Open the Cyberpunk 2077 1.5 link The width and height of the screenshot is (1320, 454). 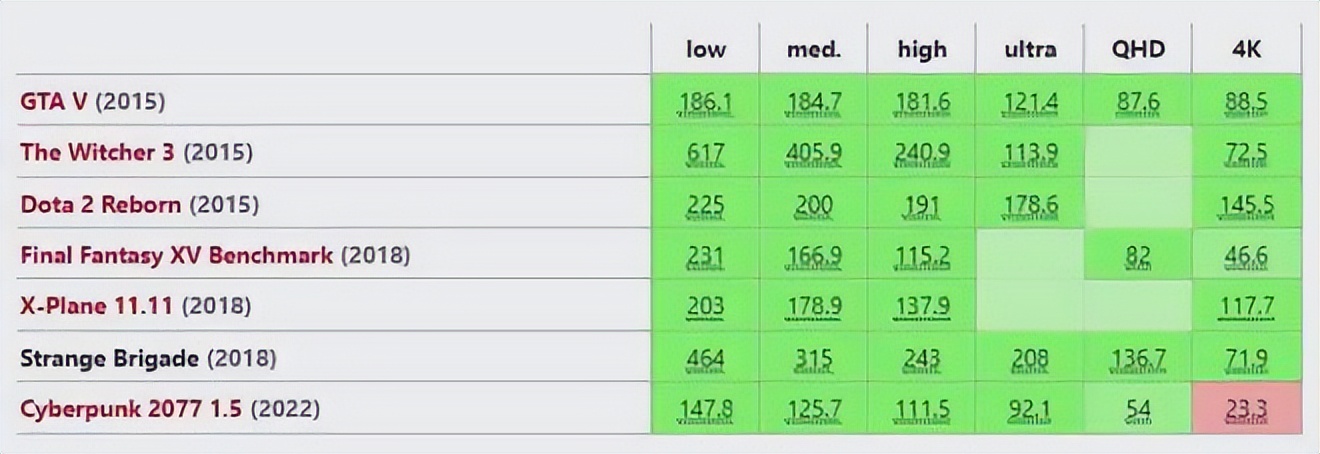coord(131,409)
